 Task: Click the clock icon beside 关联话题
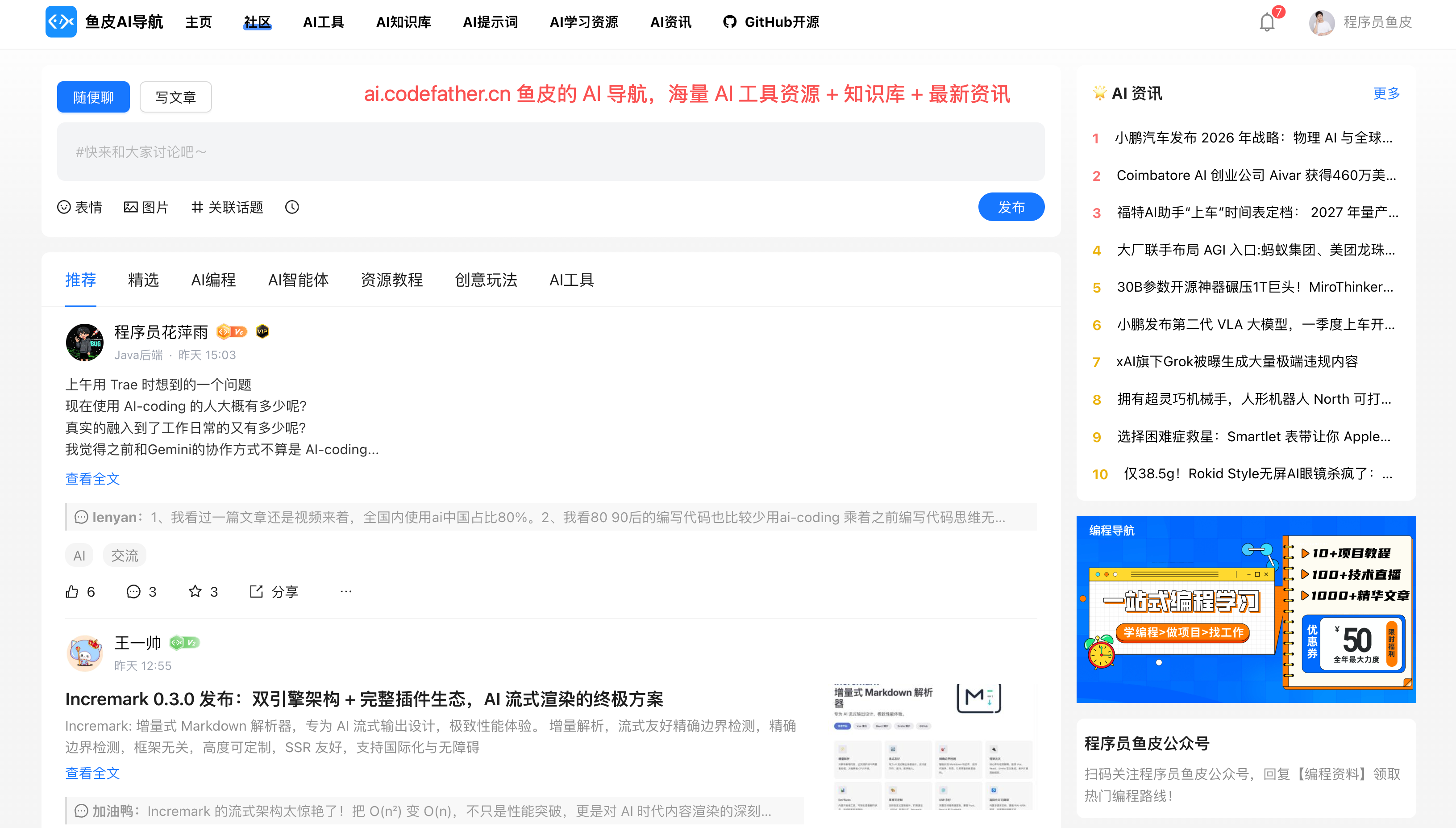tap(291, 207)
